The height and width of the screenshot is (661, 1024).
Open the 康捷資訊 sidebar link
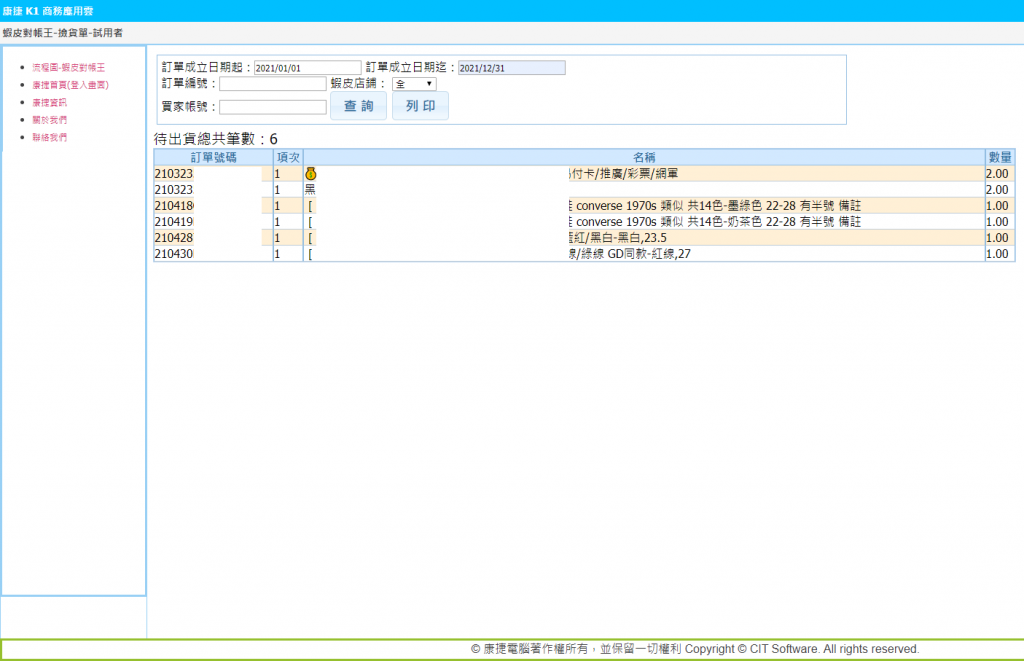click(49, 102)
